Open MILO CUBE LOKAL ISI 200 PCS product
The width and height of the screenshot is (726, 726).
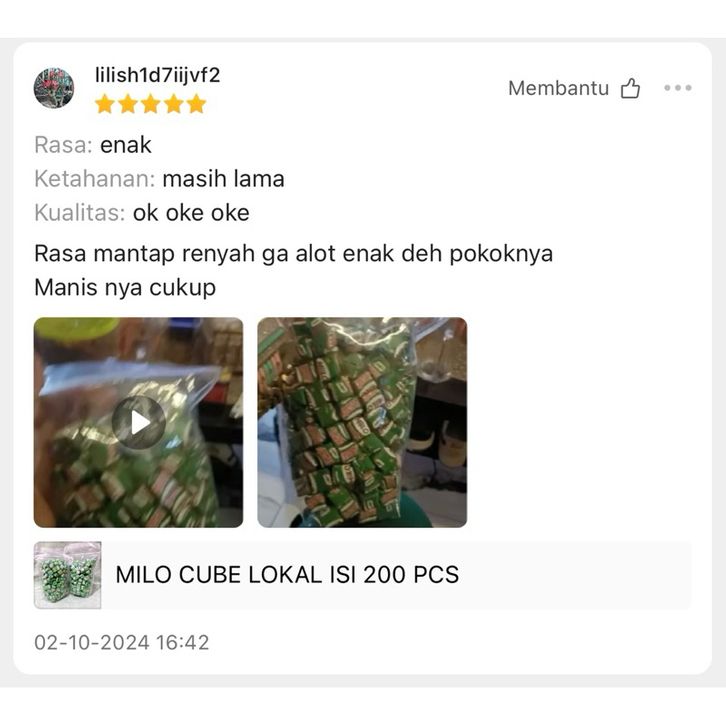click(x=287, y=575)
